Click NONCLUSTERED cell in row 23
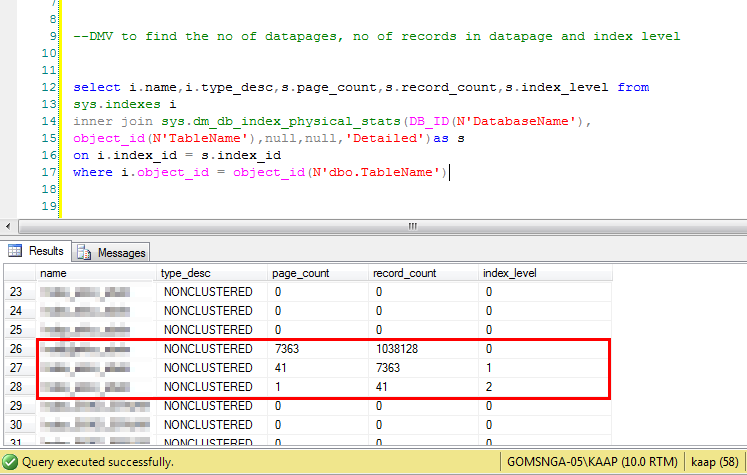 [212, 292]
